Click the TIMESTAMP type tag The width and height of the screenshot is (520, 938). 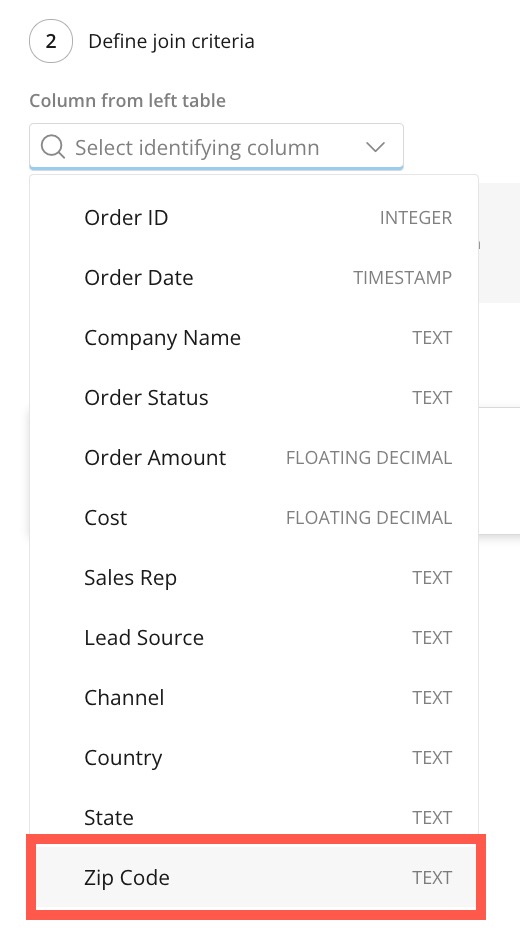(402, 278)
